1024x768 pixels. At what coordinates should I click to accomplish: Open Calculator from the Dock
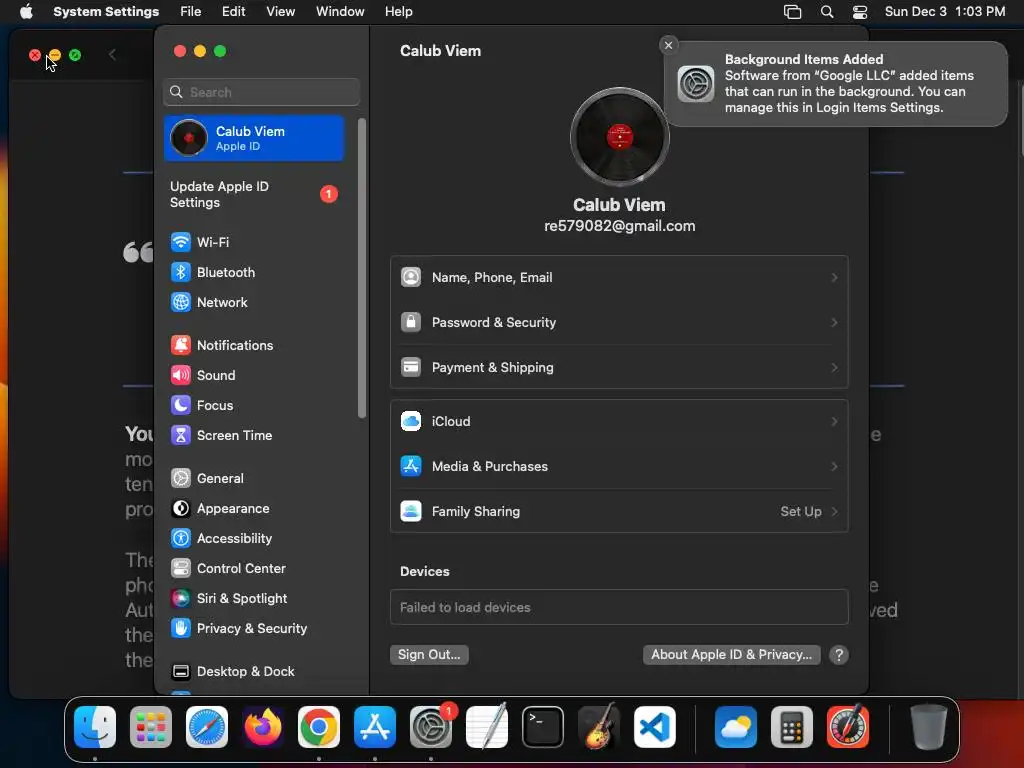792,727
